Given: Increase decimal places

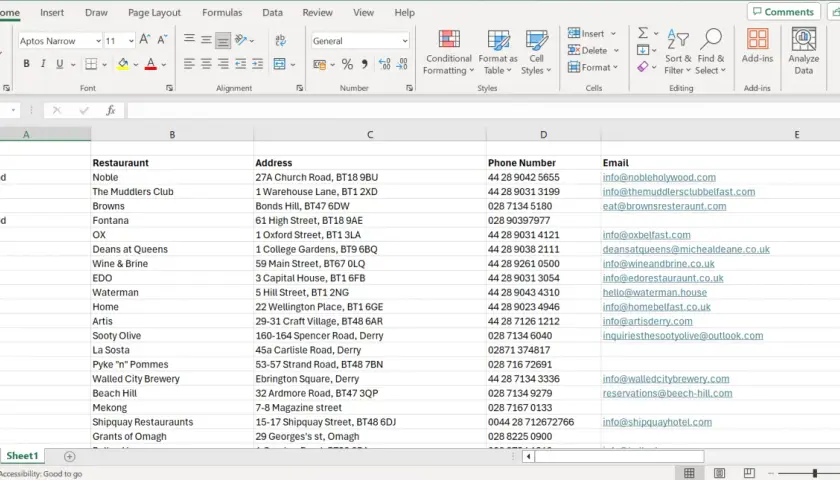Looking at the screenshot, I should (x=384, y=65).
